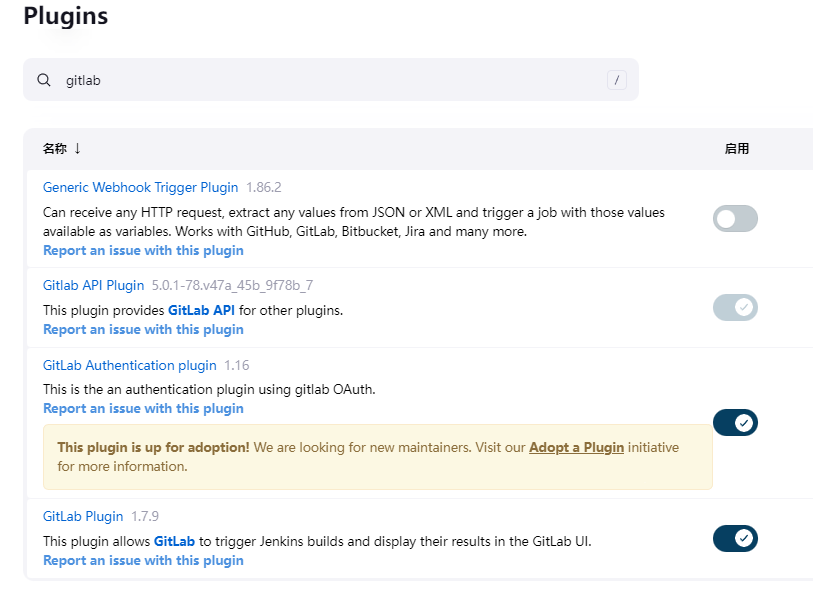The height and width of the screenshot is (606, 813).
Task: Enable the Generic Webhook Trigger Plugin toggle
Action: 735,218
